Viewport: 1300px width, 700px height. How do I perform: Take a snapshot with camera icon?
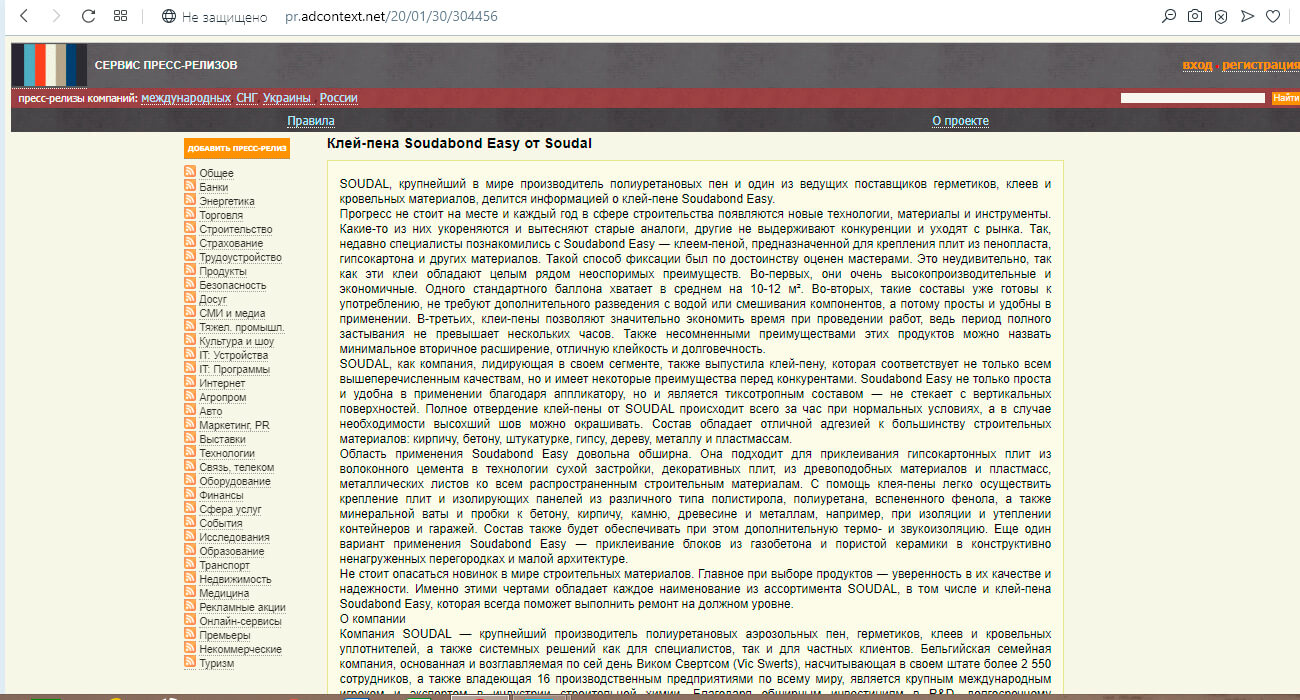coord(1194,16)
